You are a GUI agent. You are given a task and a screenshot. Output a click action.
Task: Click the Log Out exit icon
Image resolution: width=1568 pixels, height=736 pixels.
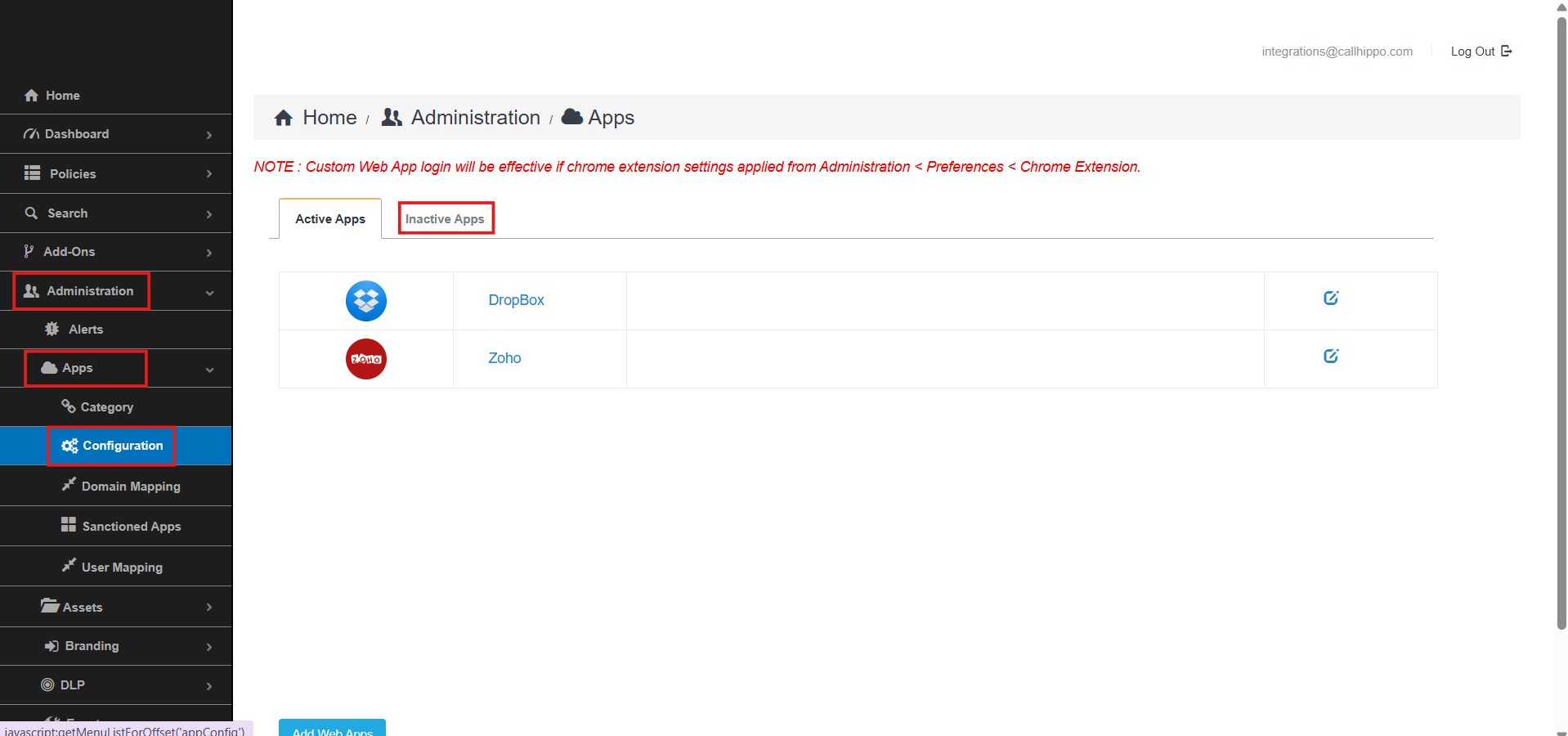tap(1507, 51)
